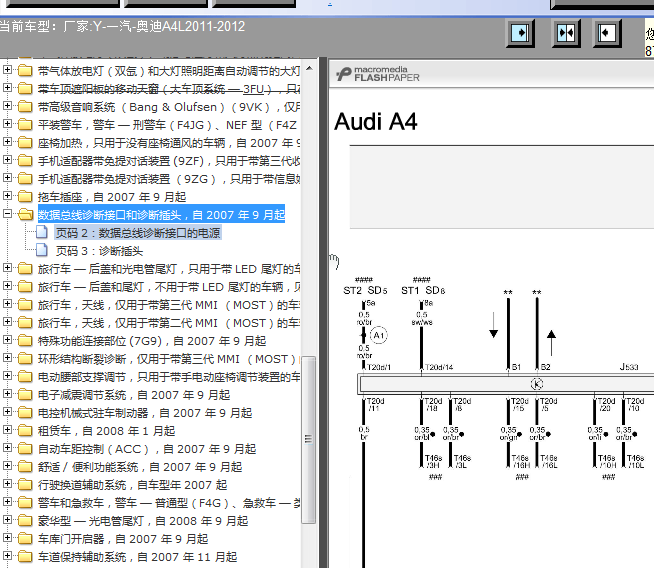Select 旅行车，天线，第三代 MMI entry
654x568 pixels.
pyautogui.click(x=169, y=305)
